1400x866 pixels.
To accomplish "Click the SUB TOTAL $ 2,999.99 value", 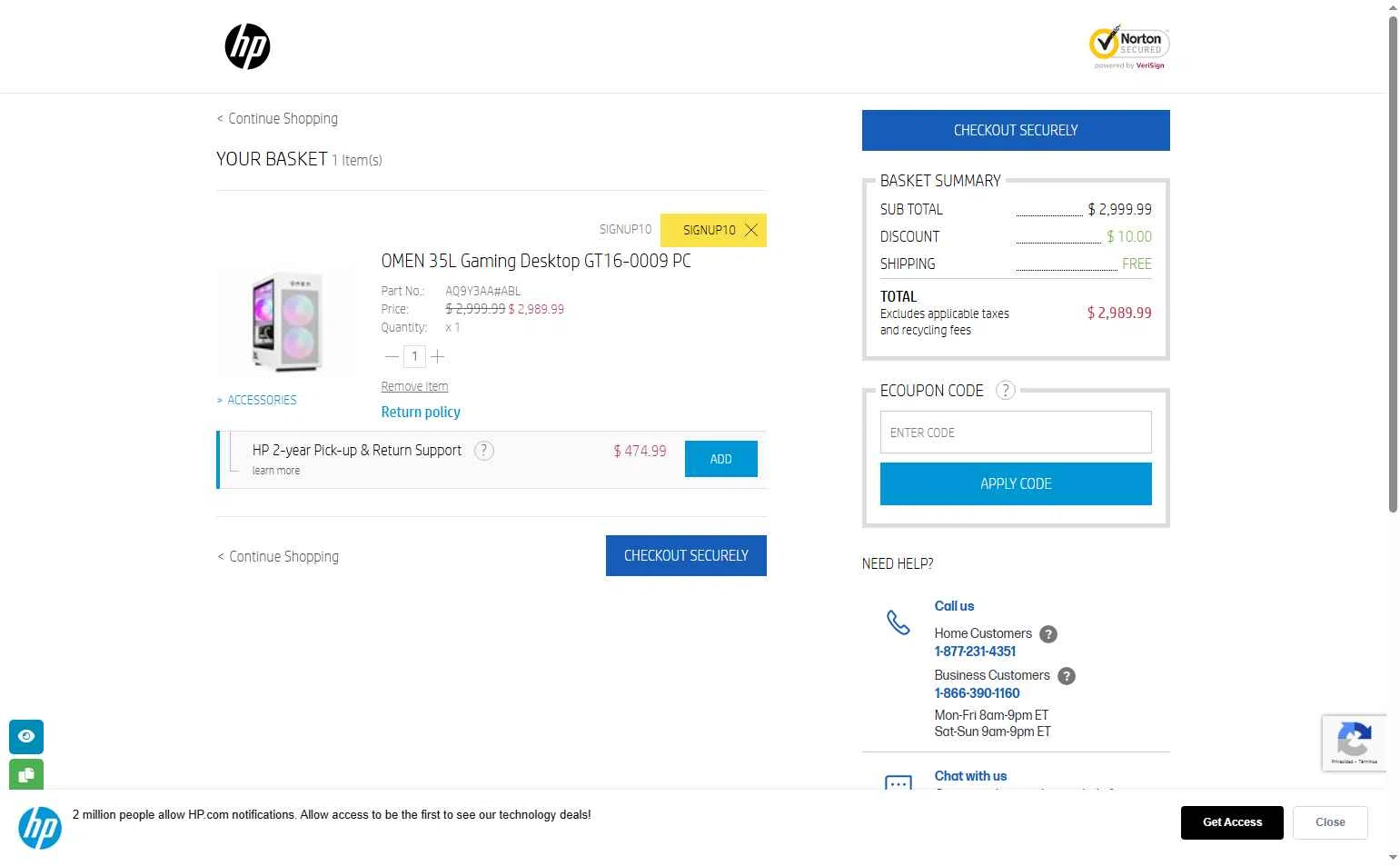I will pos(1119,209).
